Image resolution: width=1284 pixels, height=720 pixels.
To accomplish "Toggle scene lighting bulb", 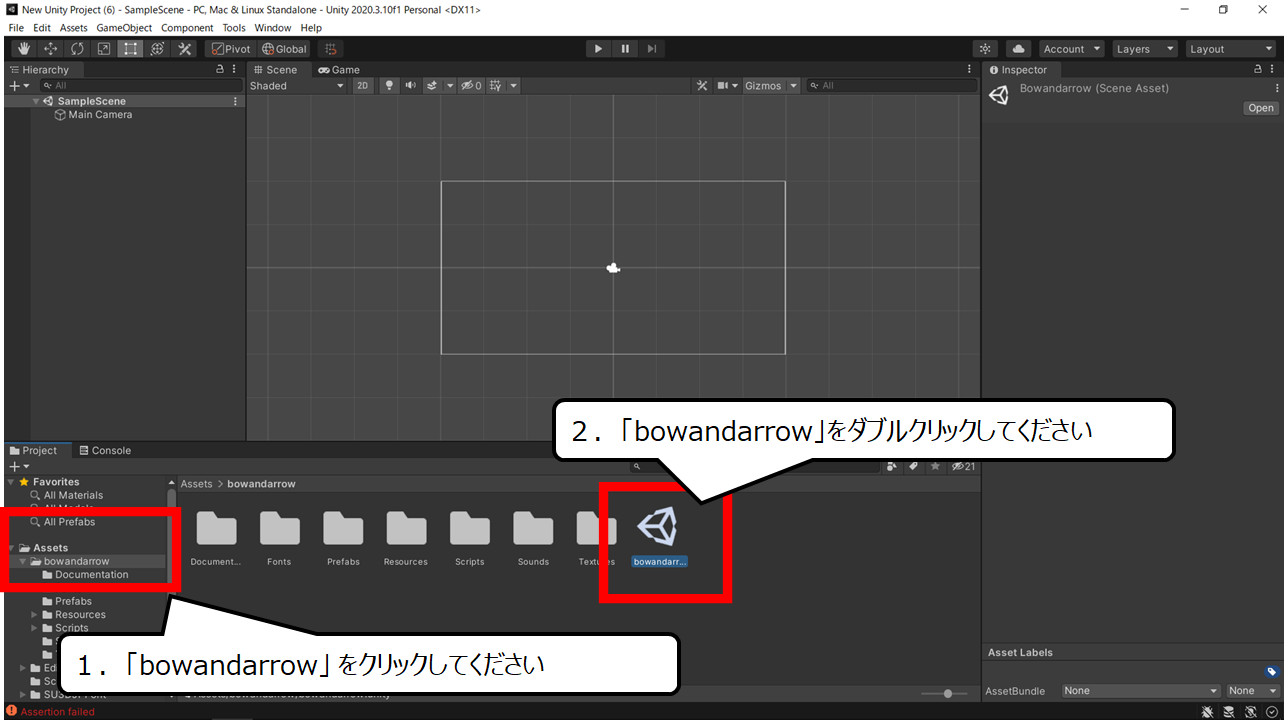I will [390, 86].
